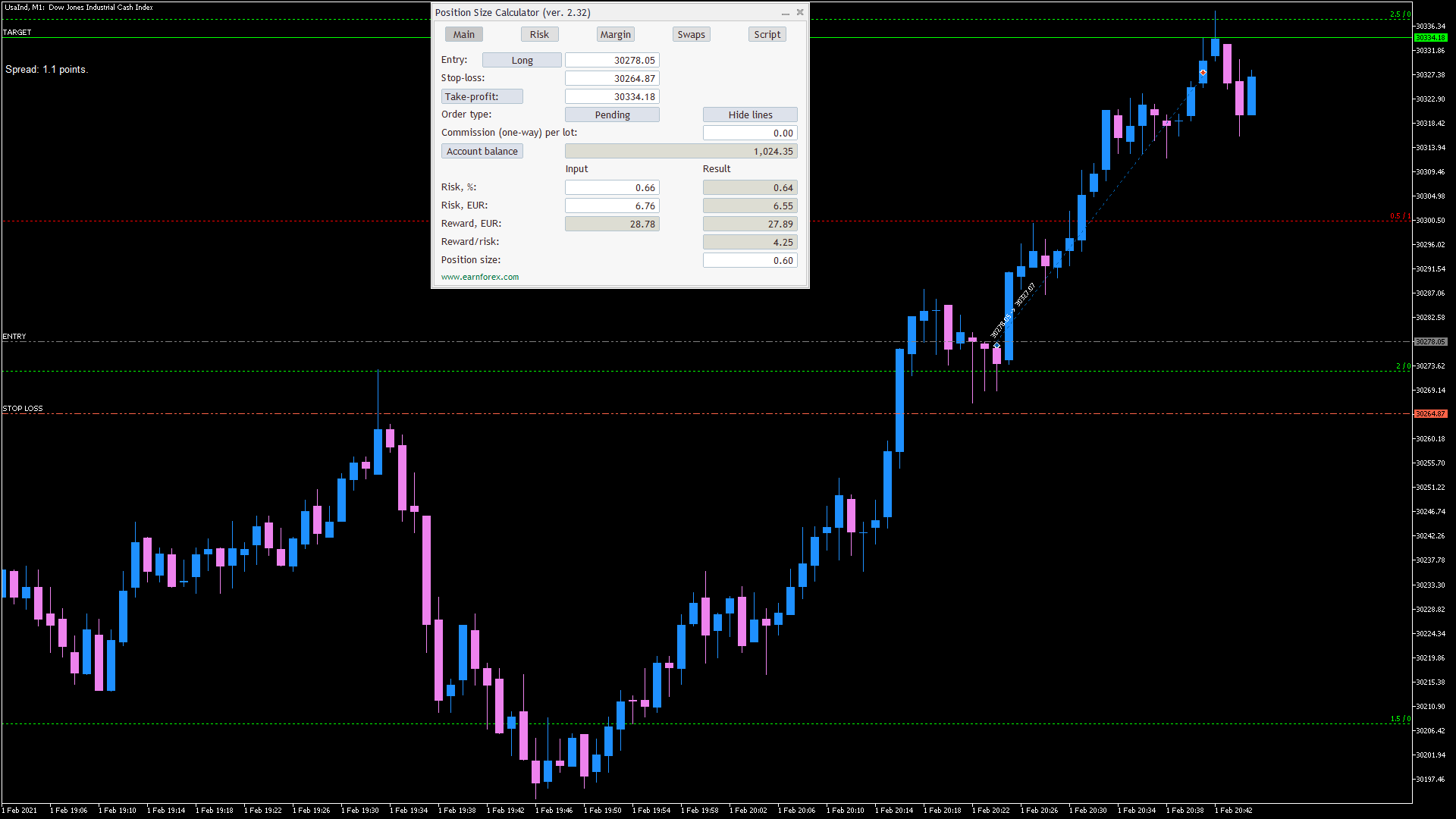Open the Swaps tab
This screenshot has height=819, width=1456.
click(691, 34)
